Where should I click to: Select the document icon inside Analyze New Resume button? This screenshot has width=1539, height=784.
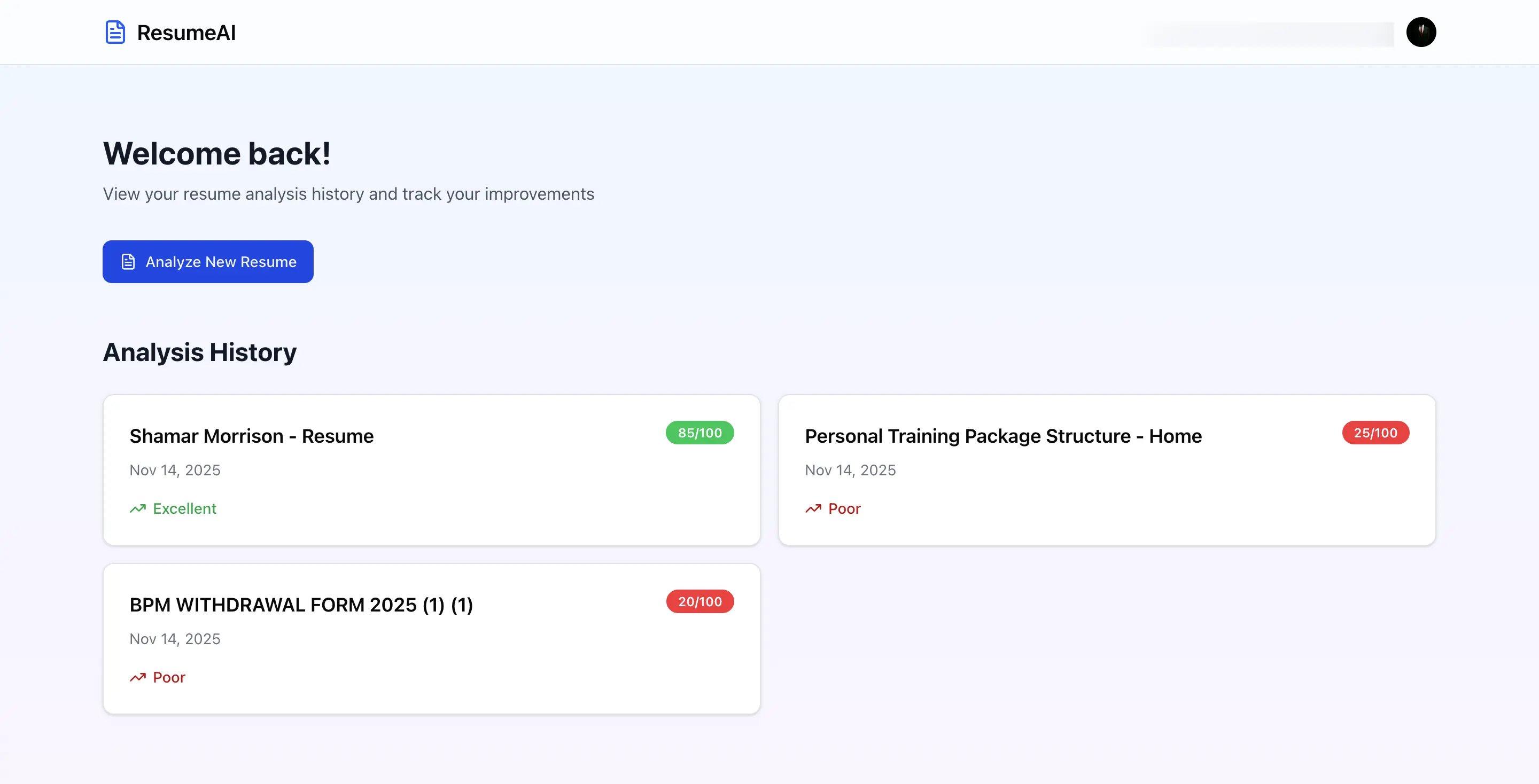[x=128, y=262]
